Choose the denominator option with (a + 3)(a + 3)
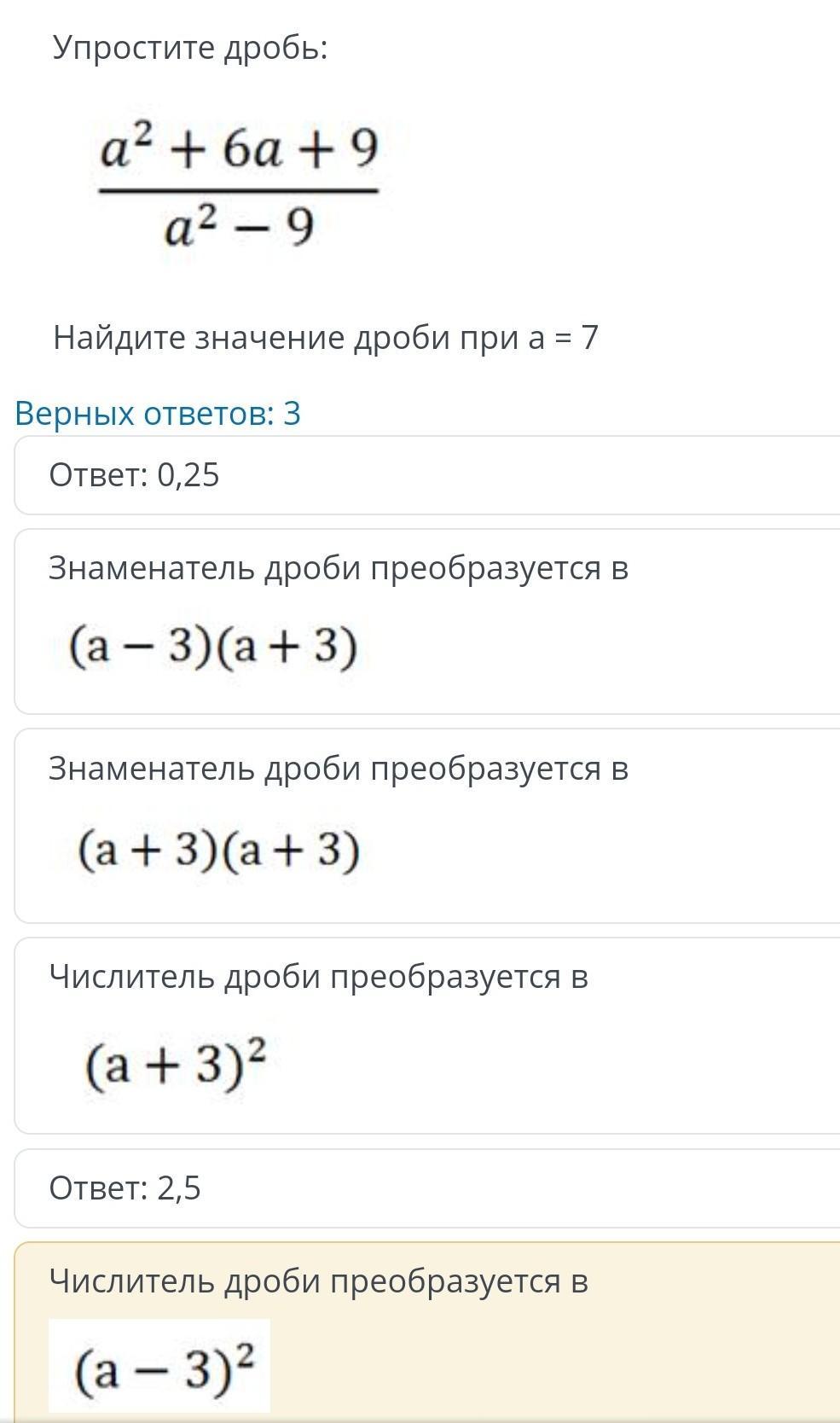840x1423 pixels. click(x=427, y=826)
